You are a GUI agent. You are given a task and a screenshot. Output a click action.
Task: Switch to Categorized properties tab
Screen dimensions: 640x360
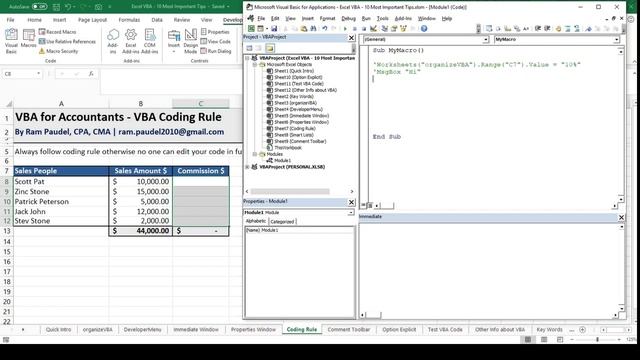(x=282, y=222)
